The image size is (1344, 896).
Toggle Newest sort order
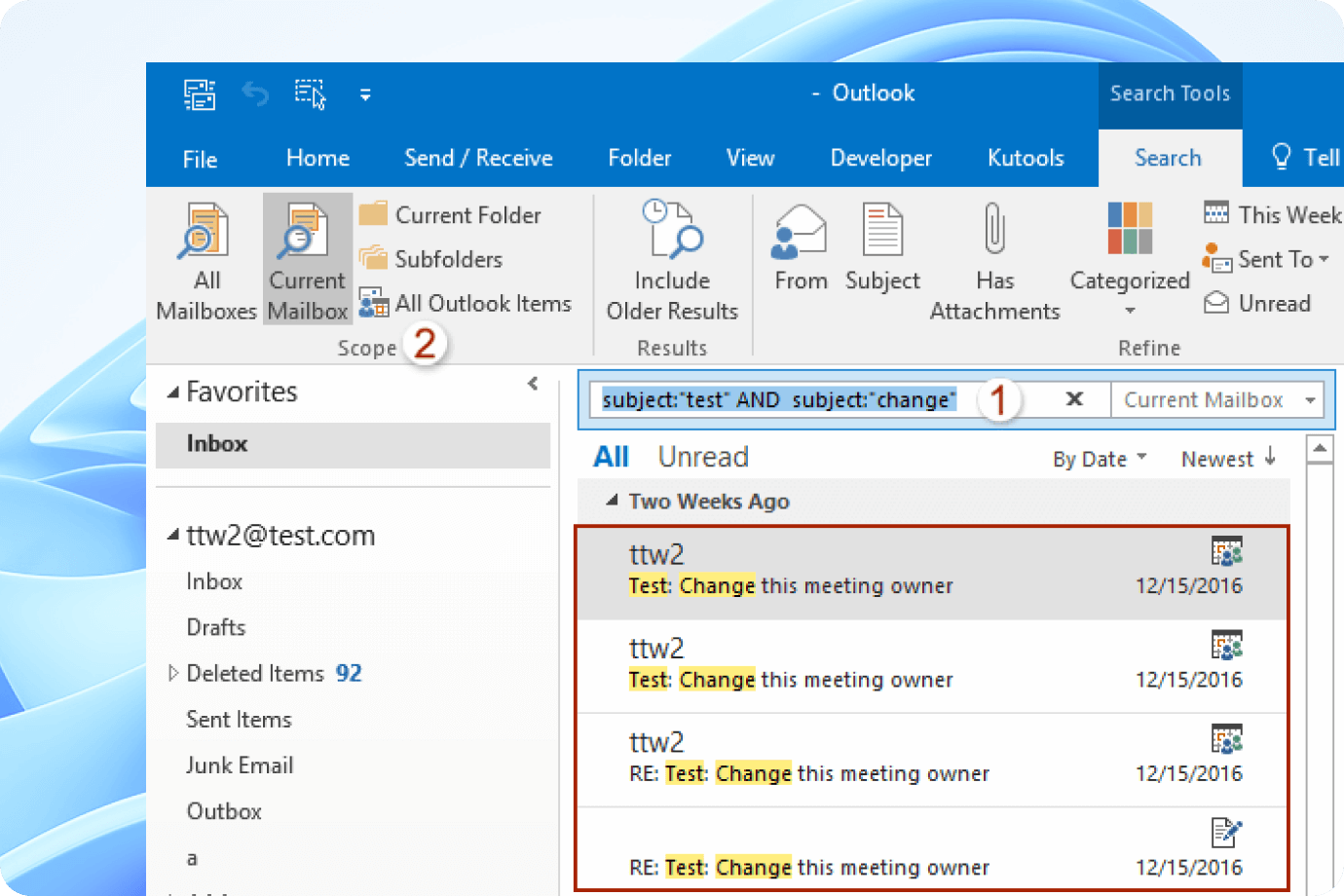[1228, 459]
